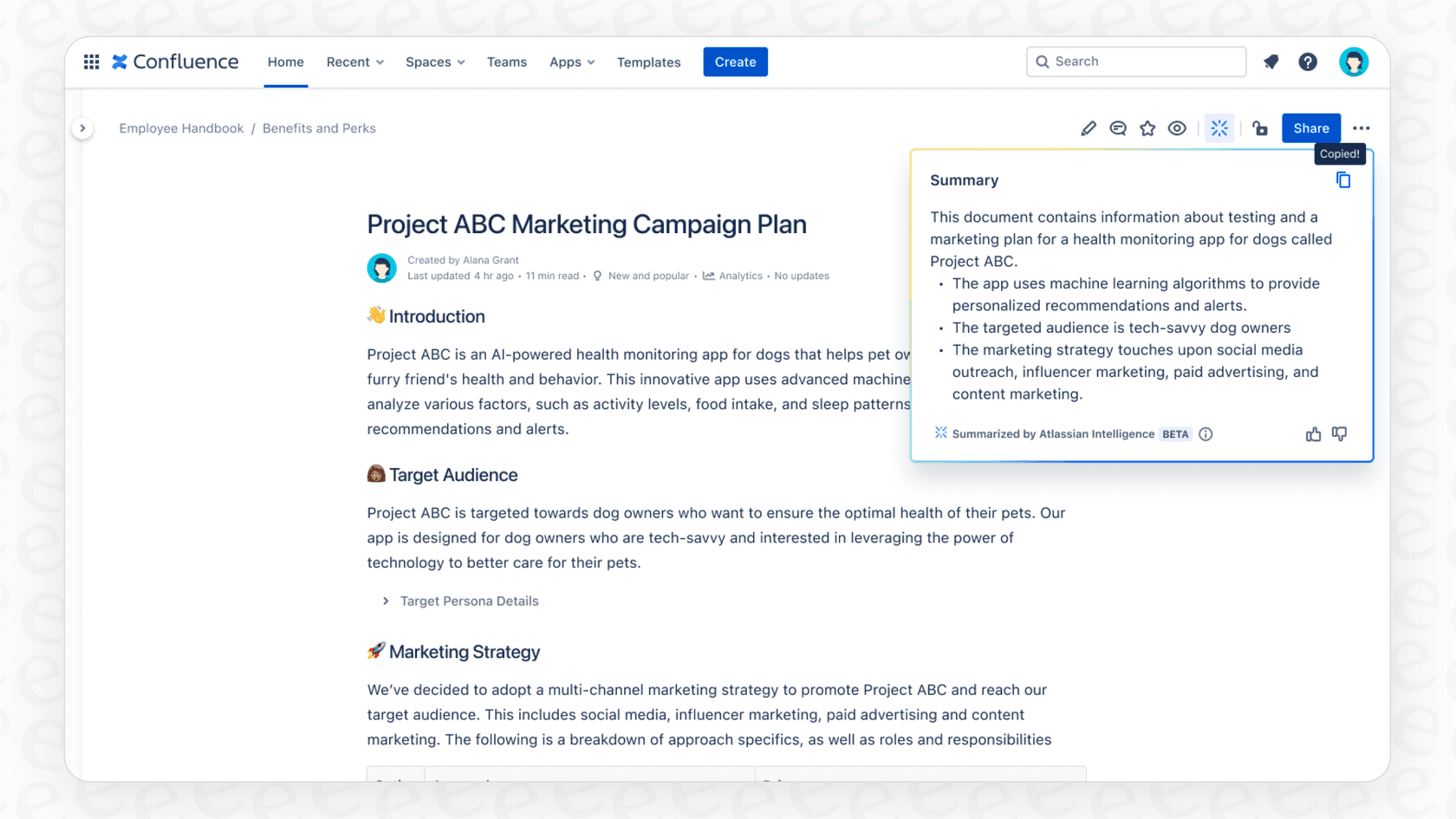The image size is (1456, 819).
Task: Star this page as favorite
Action: (x=1147, y=128)
